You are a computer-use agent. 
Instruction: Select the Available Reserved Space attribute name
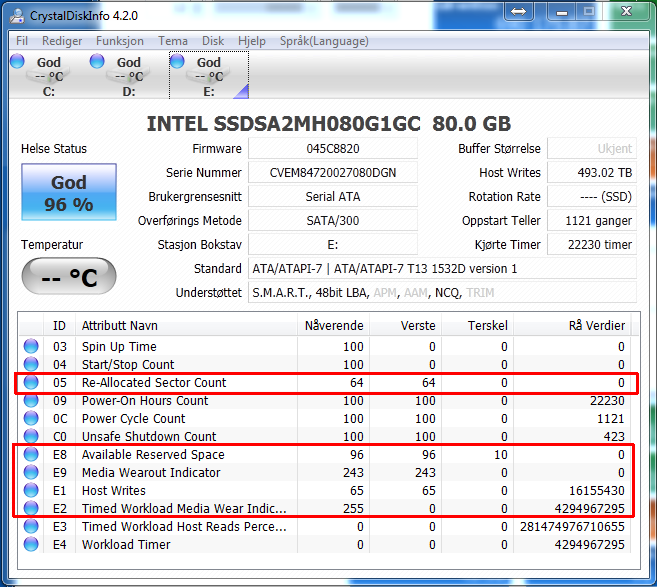[153, 455]
